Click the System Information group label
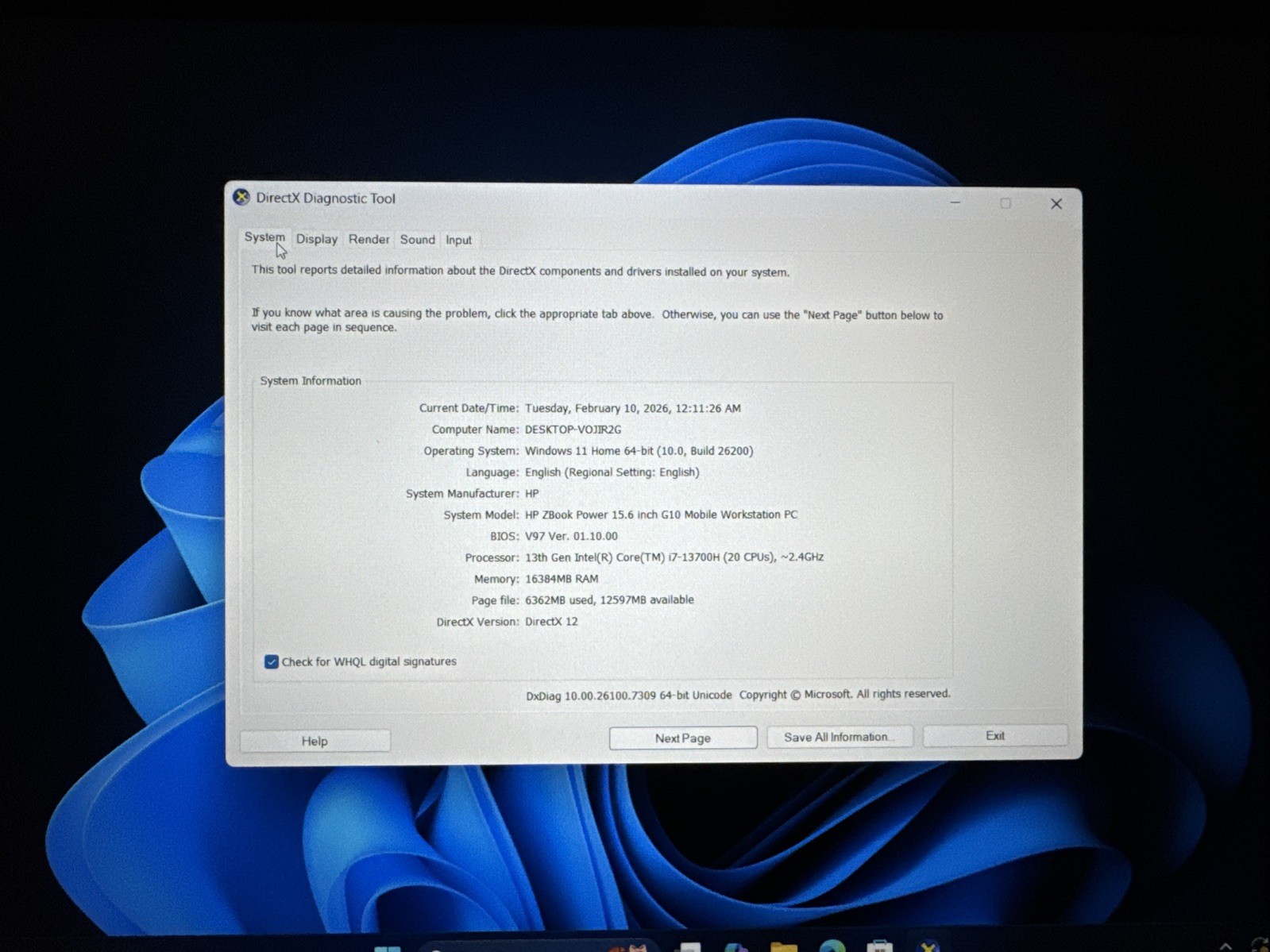Screen dimensions: 1270x952 tap(311, 381)
